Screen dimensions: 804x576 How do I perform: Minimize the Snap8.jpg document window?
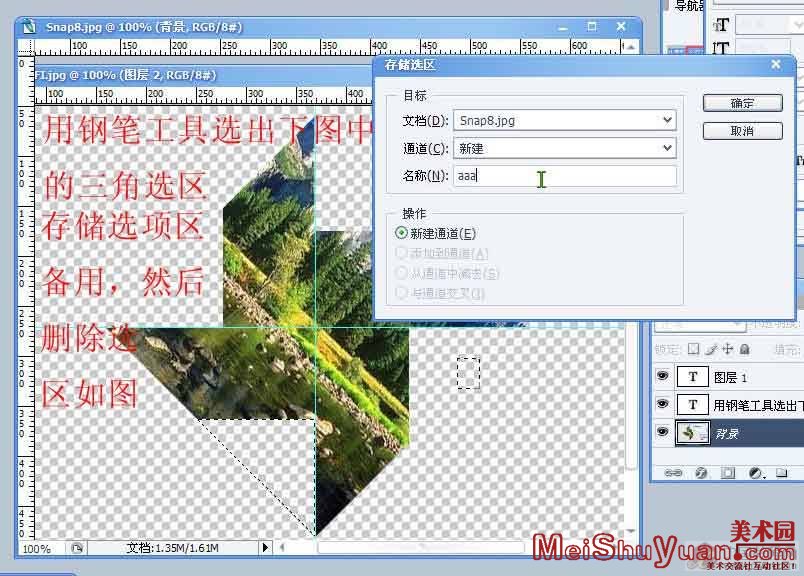(x=562, y=27)
